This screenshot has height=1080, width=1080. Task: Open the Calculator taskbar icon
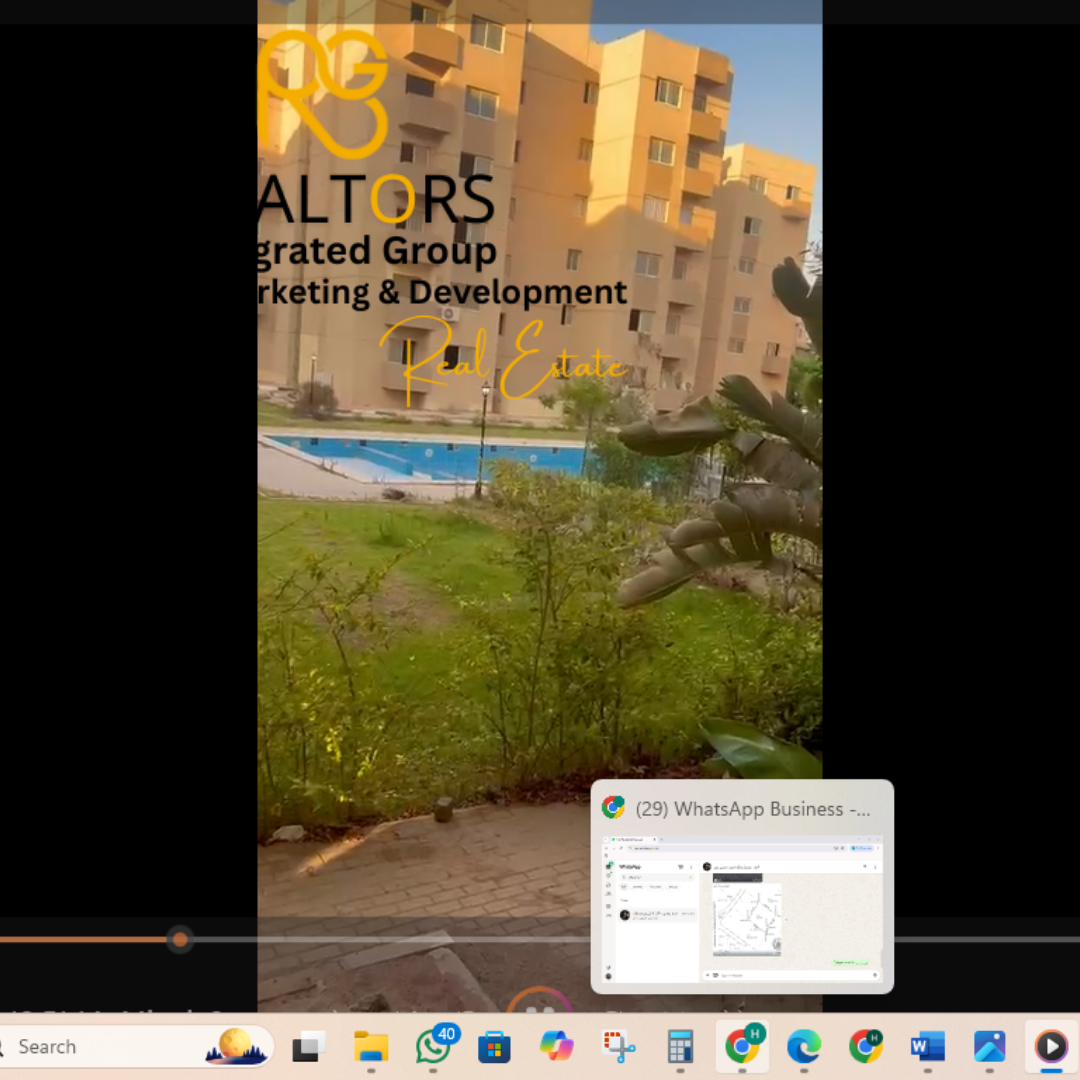[681, 1047]
